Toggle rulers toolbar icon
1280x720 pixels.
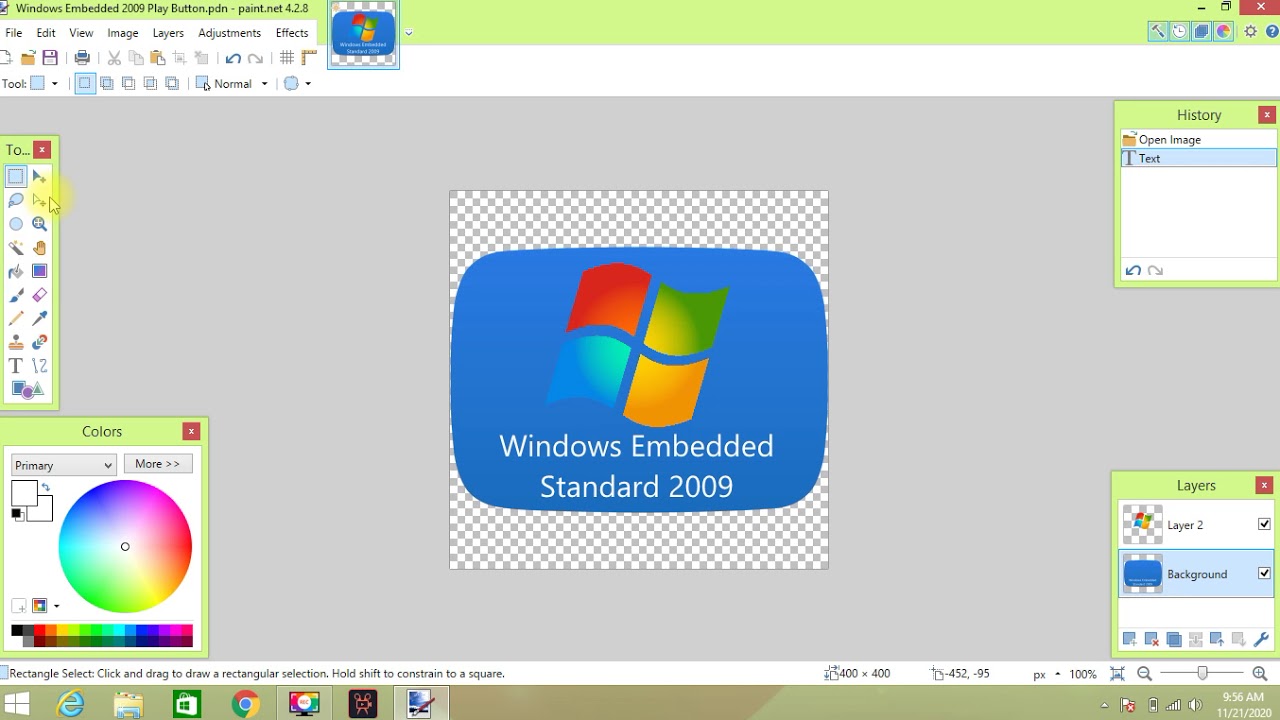309,58
